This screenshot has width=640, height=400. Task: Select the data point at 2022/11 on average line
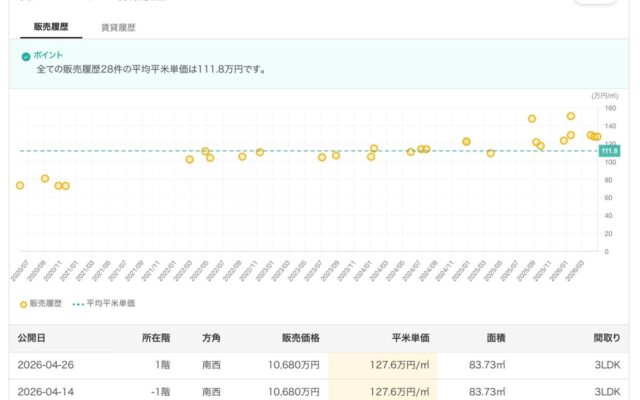(260, 152)
